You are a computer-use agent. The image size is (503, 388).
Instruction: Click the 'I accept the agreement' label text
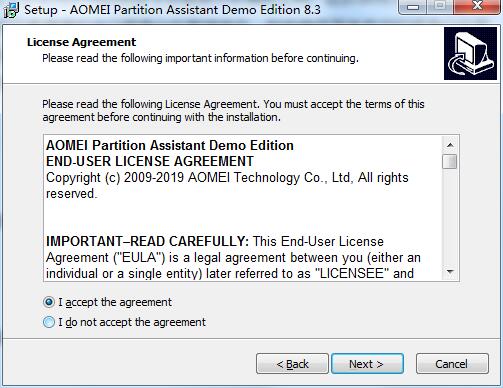(115, 302)
